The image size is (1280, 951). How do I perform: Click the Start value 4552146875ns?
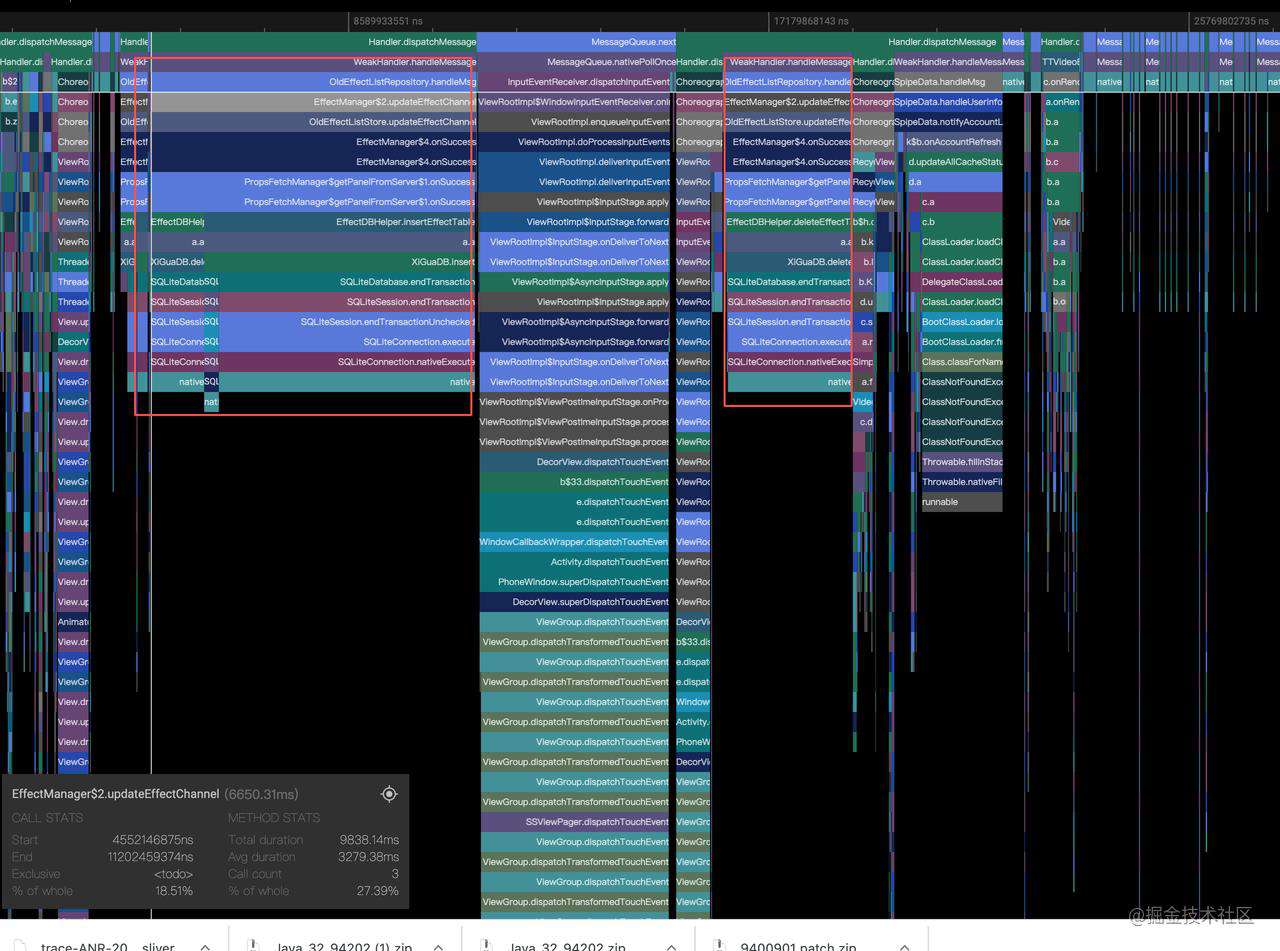[153, 840]
